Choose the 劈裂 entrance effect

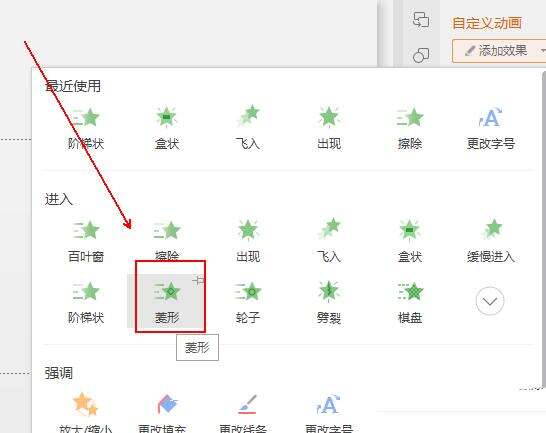[x=329, y=302]
